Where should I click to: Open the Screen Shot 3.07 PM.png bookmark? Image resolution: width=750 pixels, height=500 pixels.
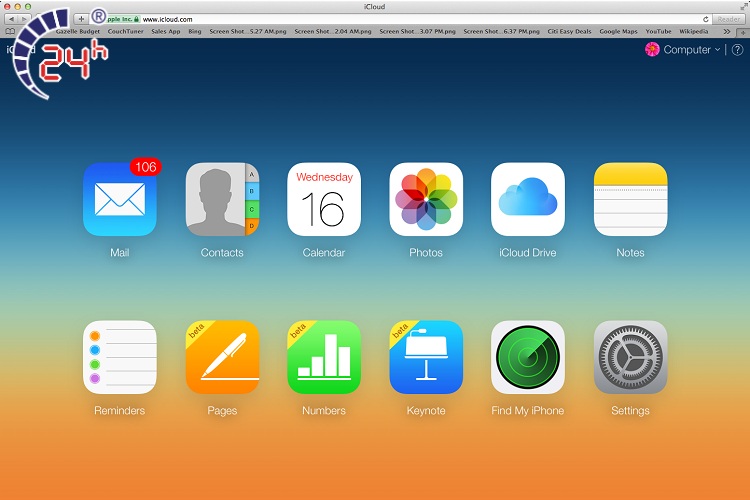[x=418, y=32]
